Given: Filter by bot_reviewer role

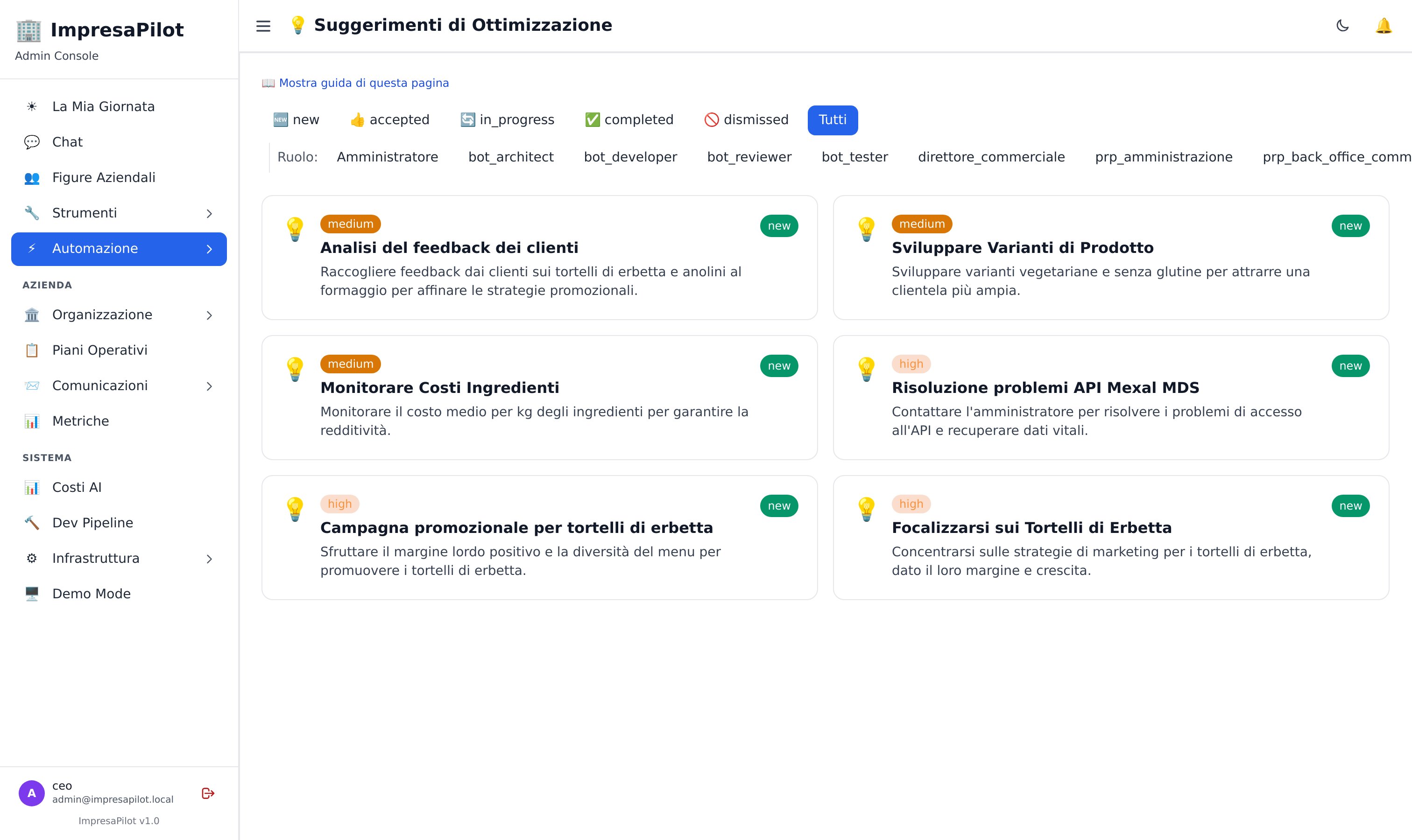Looking at the screenshot, I should (x=749, y=157).
